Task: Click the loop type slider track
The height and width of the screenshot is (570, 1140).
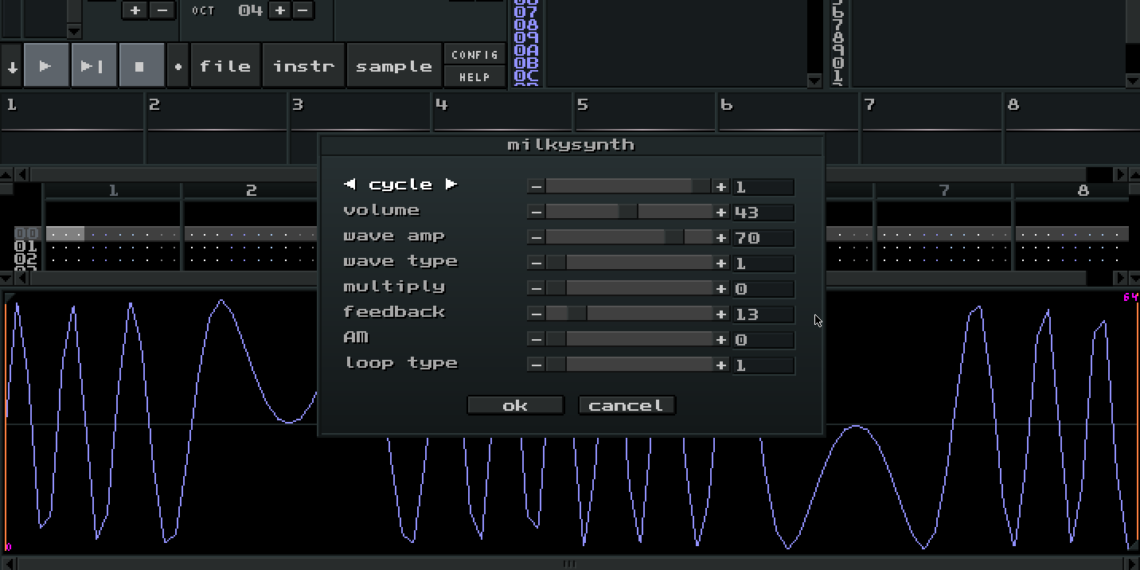Action: coord(629,365)
